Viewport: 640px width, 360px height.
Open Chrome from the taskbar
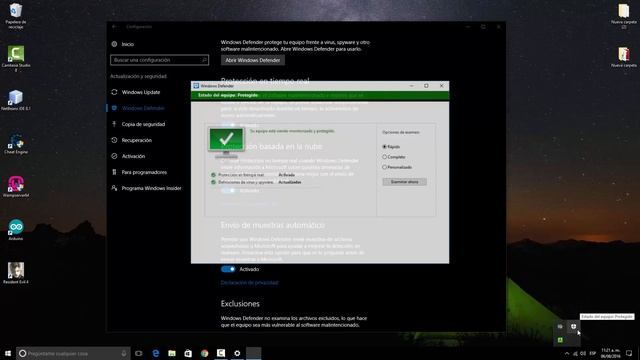click(204, 353)
